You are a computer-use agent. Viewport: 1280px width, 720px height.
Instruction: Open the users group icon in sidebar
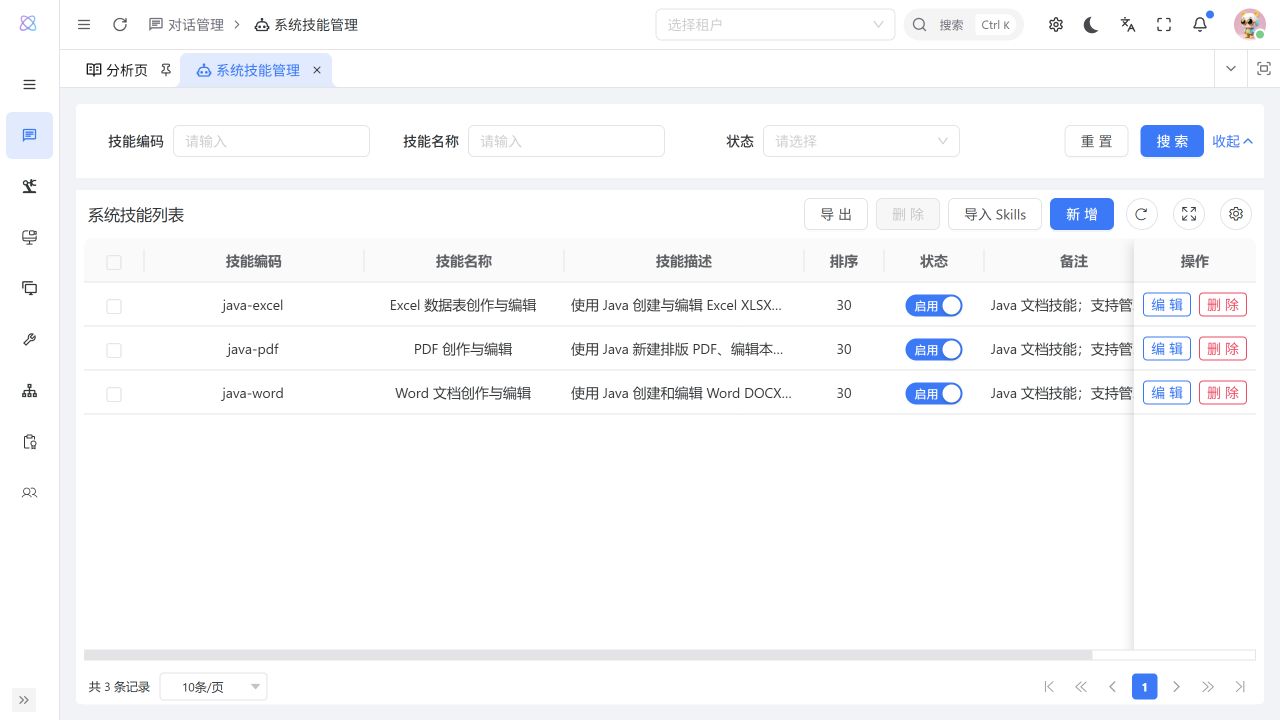coord(30,492)
